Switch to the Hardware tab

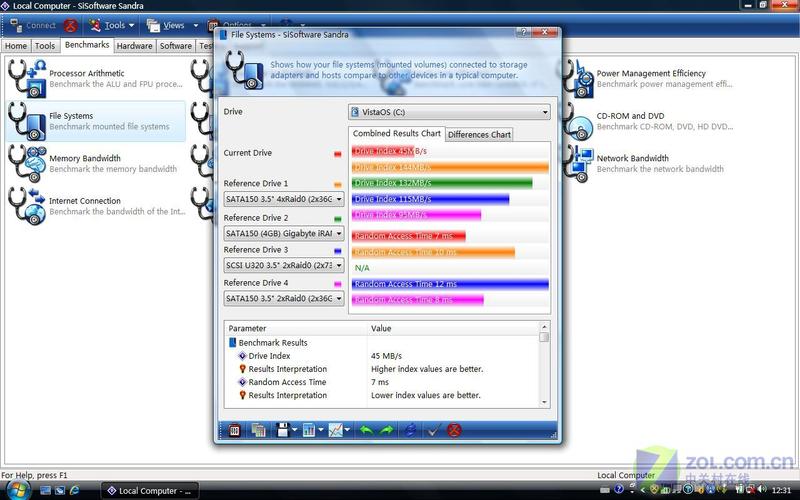[134, 46]
